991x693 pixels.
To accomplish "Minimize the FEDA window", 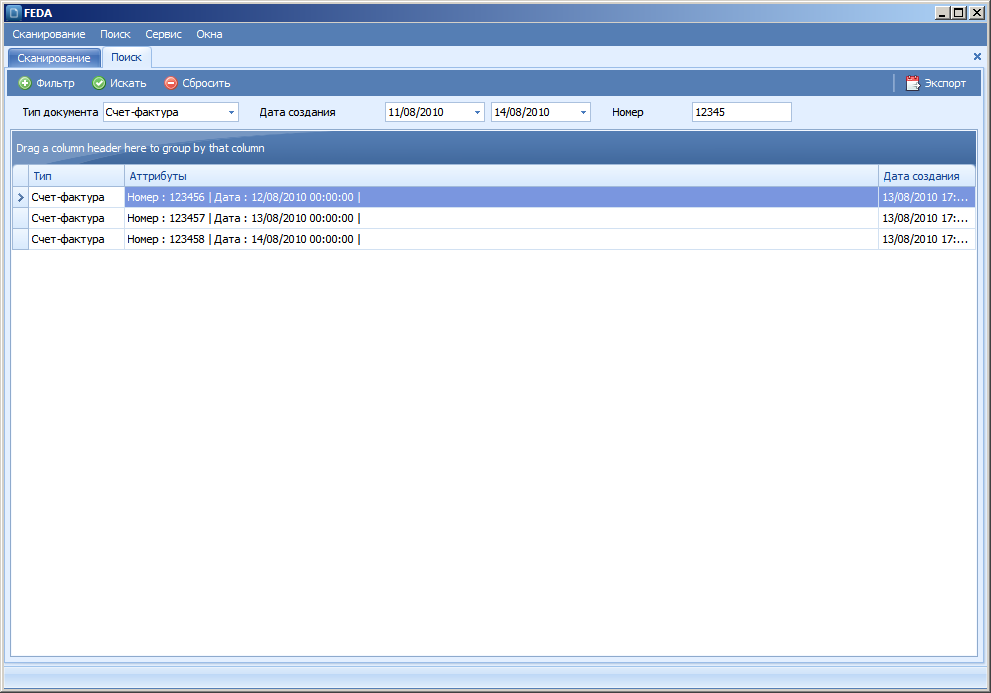I will (943, 13).
